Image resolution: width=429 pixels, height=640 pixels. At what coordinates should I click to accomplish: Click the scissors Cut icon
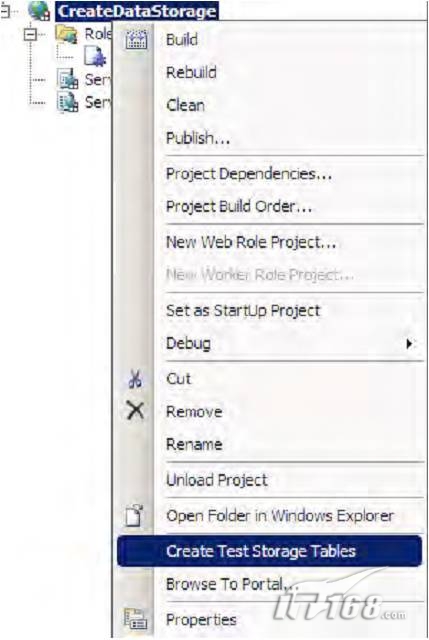click(x=135, y=379)
